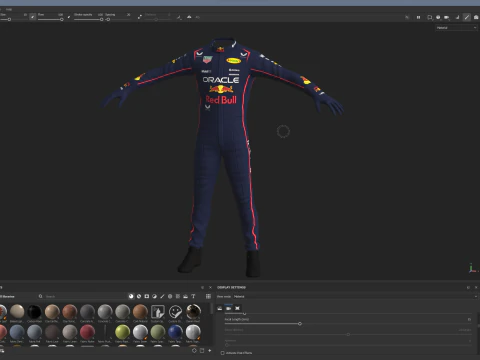
Task: Open the Help menu
Action: (x=9, y=9)
